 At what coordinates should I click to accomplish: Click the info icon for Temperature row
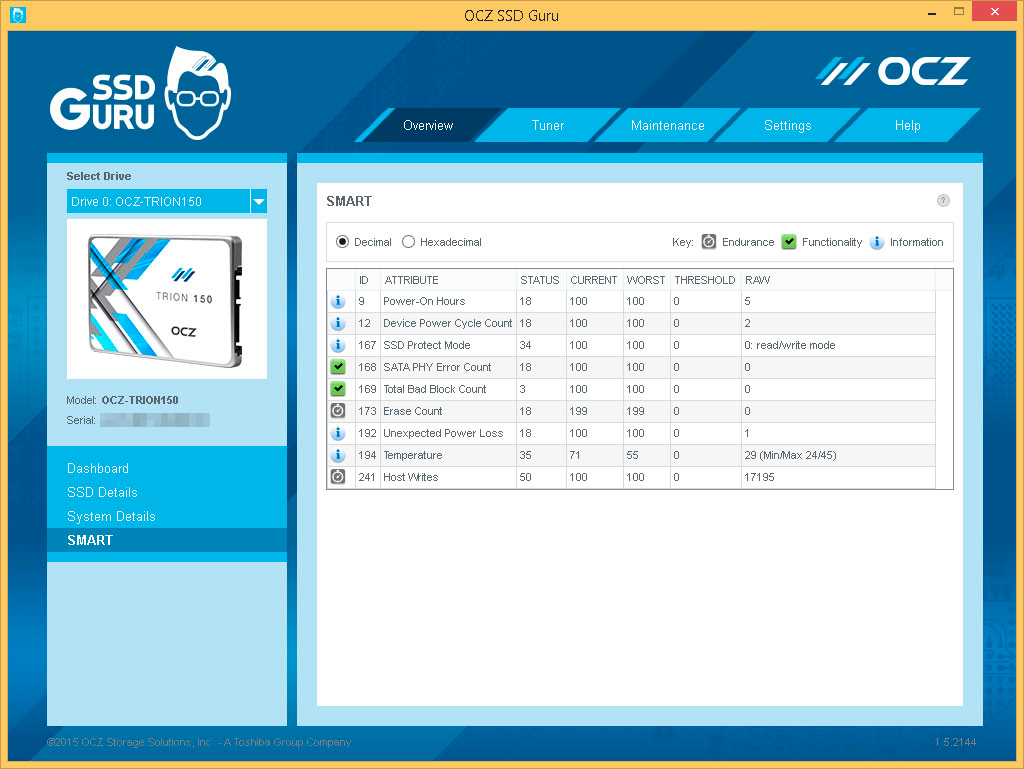pos(338,455)
